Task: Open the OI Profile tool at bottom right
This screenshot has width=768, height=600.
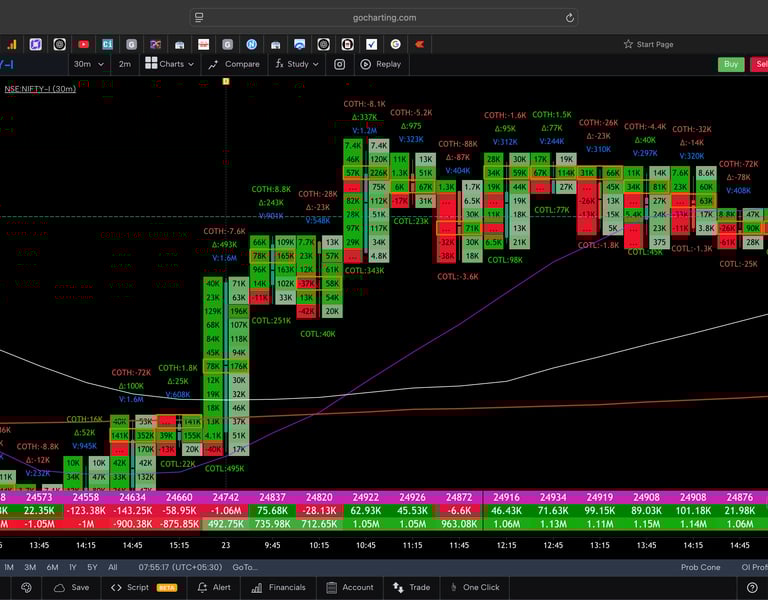Action: pos(754,567)
